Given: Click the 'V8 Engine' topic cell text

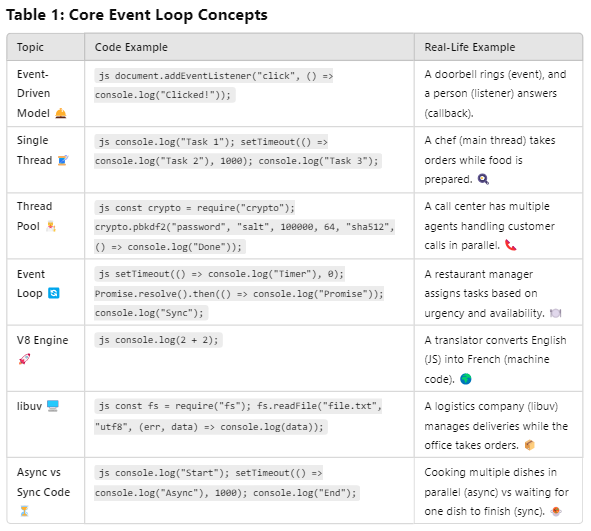Looking at the screenshot, I should [43, 340].
